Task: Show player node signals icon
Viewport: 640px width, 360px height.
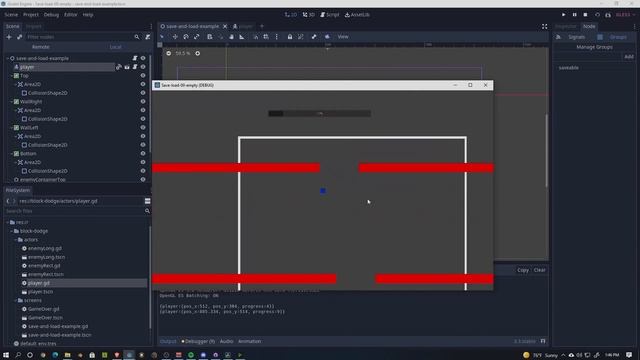Action: (x=119, y=67)
